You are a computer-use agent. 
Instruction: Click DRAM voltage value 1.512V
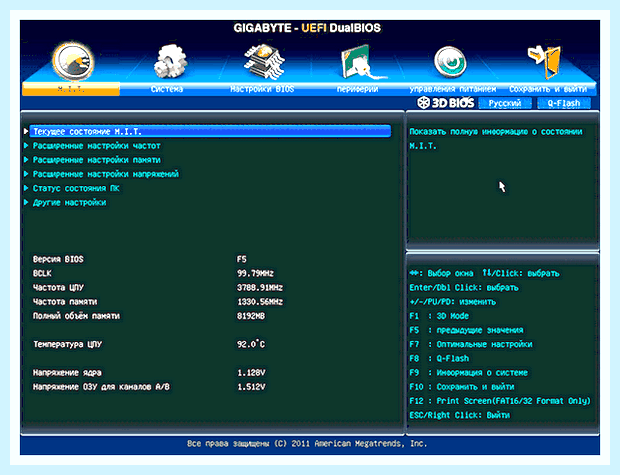click(251, 387)
